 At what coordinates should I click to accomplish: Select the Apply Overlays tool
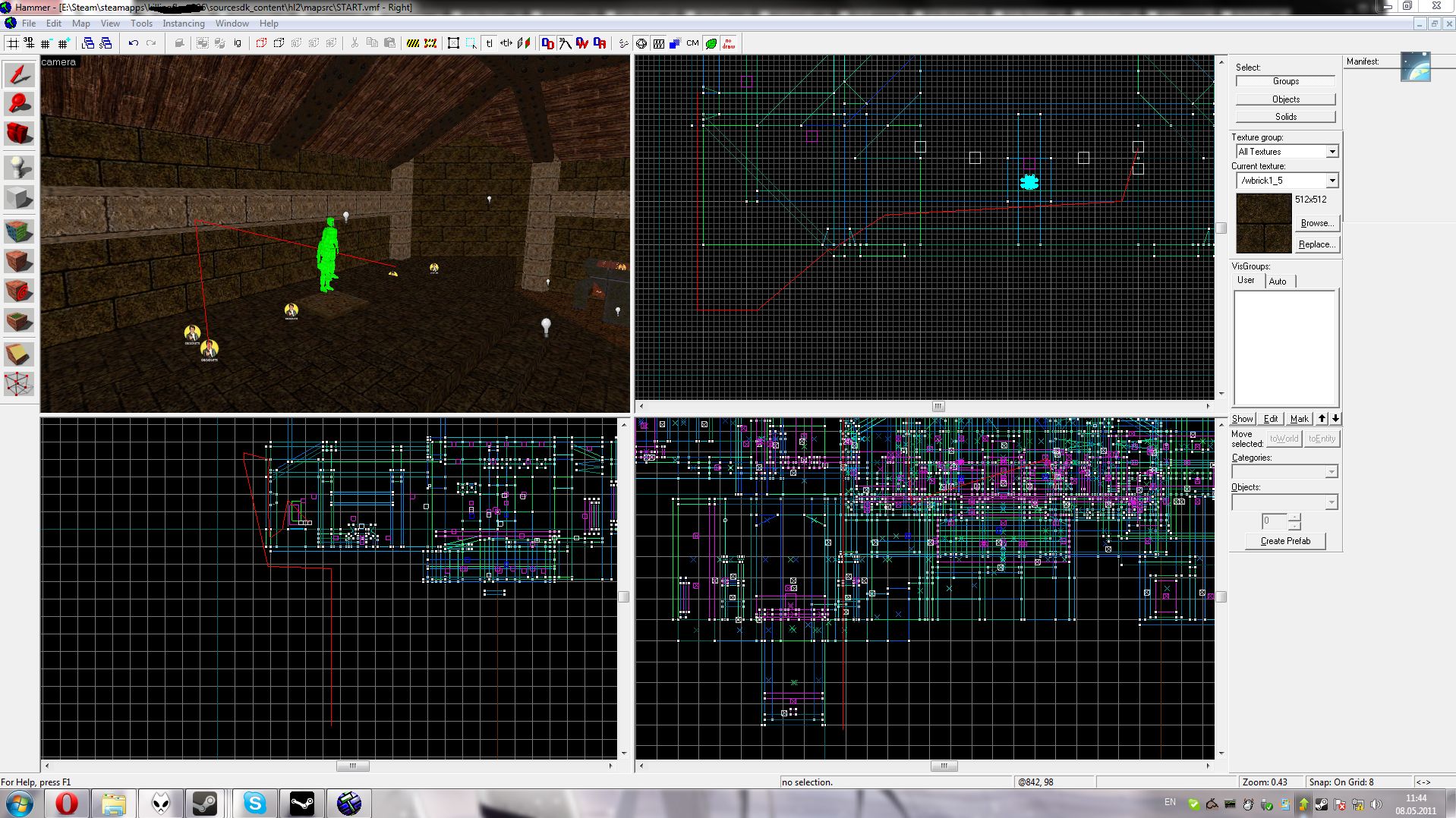(19, 322)
